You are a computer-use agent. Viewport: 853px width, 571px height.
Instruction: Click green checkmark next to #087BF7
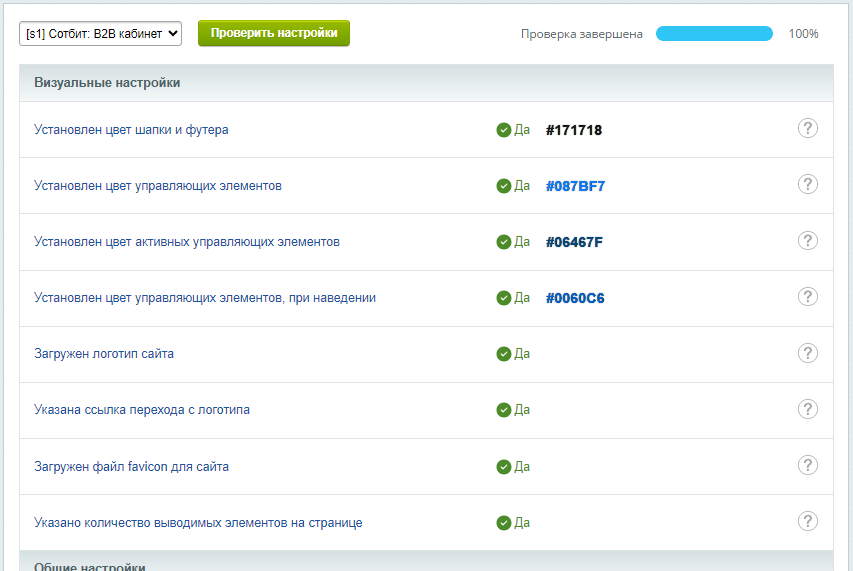pos(504,186)
